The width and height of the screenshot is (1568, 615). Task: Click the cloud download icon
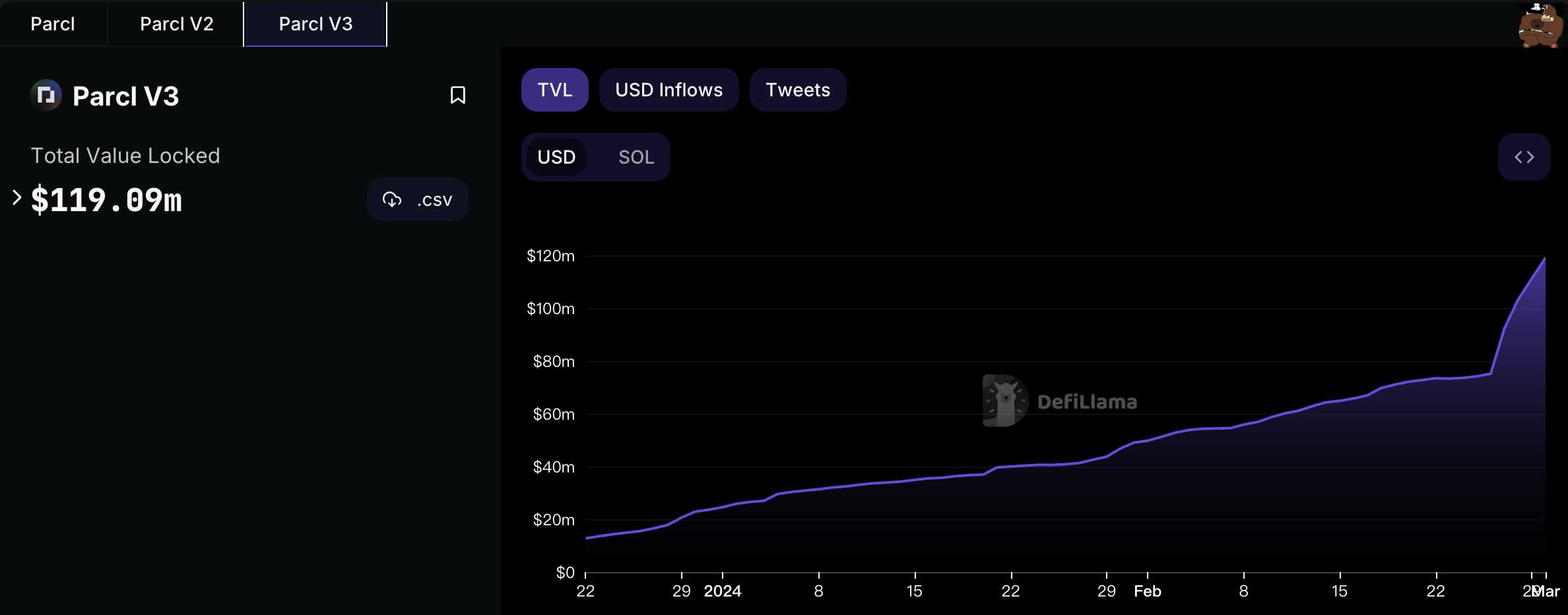[x=392, y=199]
